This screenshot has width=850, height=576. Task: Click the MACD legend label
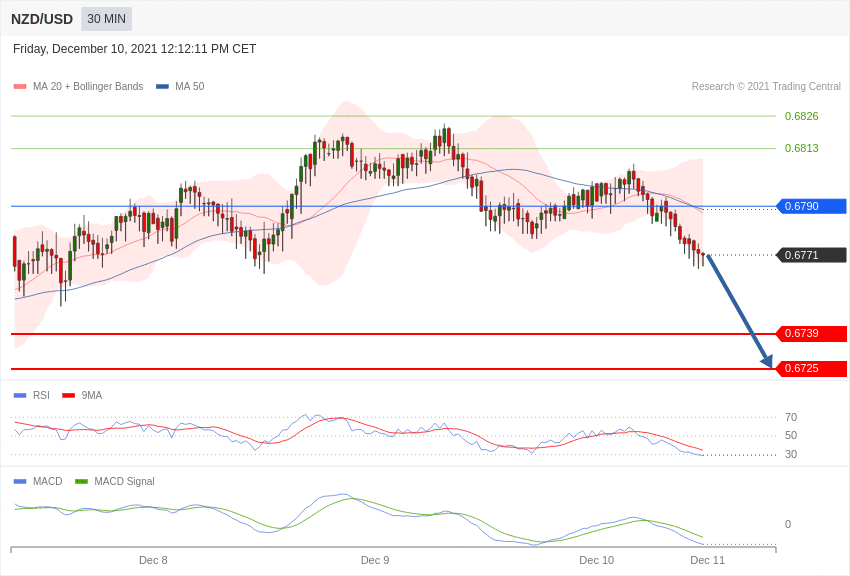(x=48, y=481)
